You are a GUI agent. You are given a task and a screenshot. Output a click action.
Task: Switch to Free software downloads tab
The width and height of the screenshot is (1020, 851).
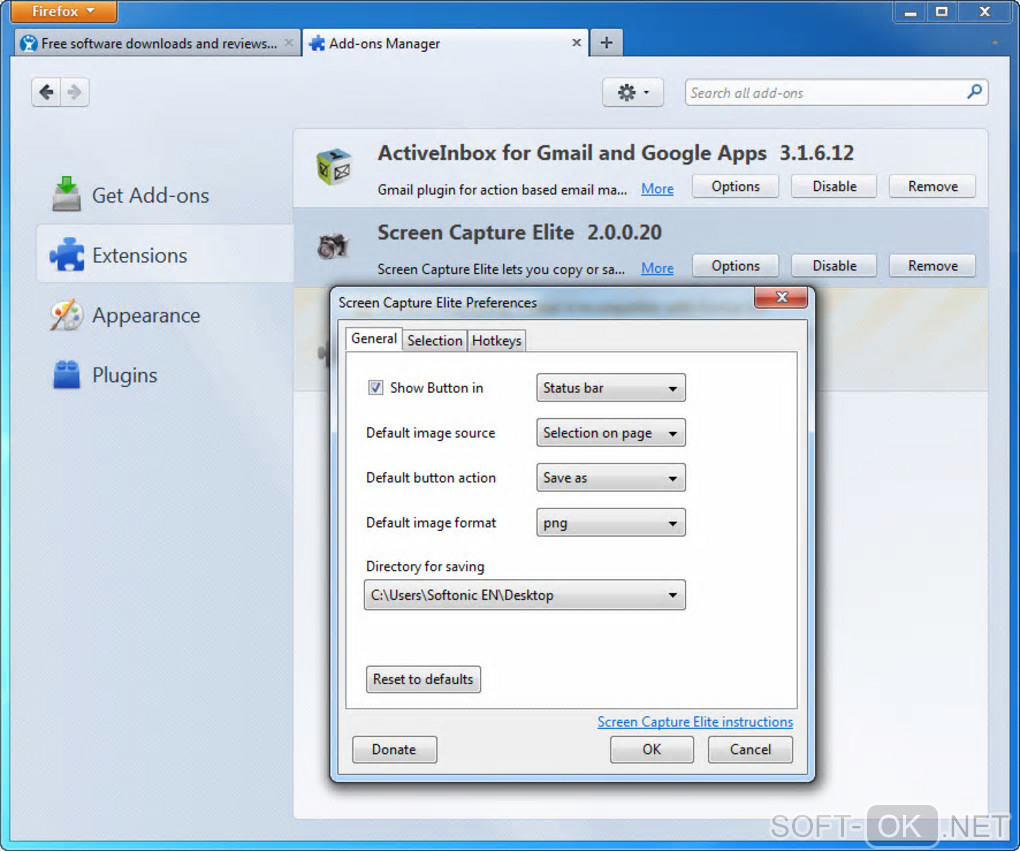[157, 44]
